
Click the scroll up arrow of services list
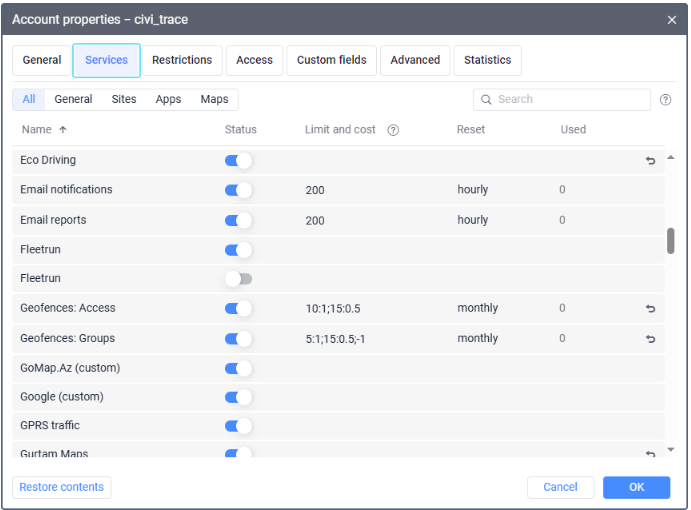tap(671, 157)
